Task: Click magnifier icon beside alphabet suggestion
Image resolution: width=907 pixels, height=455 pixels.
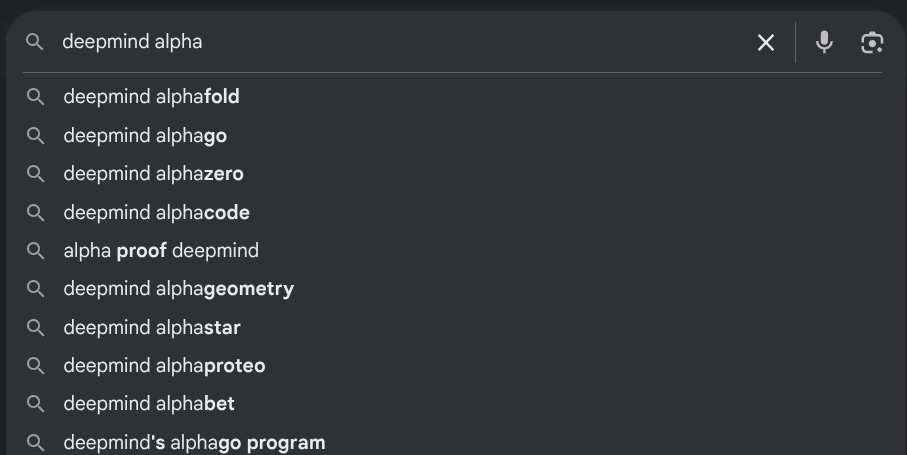Action: coord(36,404)
